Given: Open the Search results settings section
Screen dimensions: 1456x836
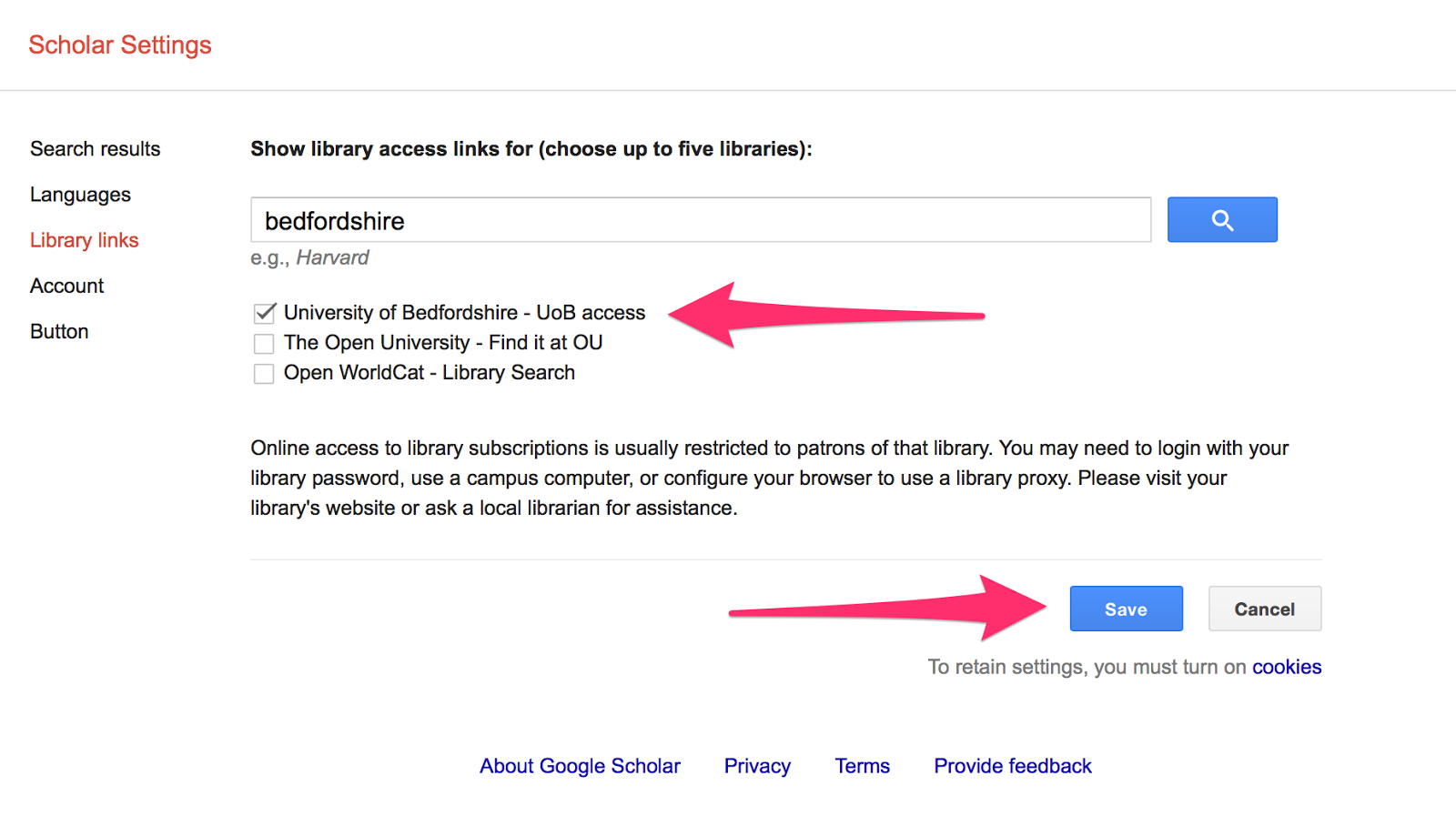Looking at the screenshot, I should coord(95,148).
